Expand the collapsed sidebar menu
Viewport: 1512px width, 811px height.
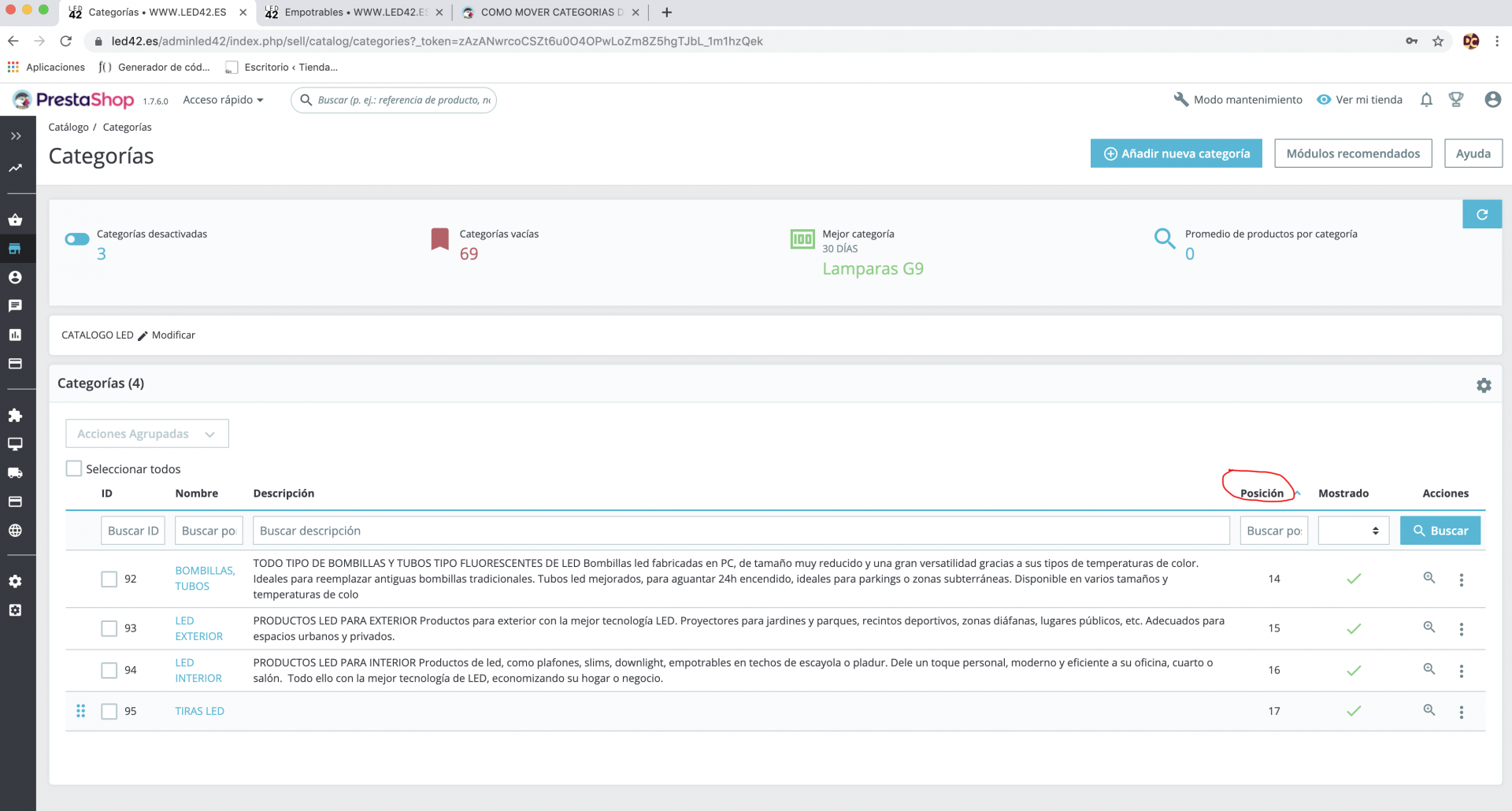16,136
